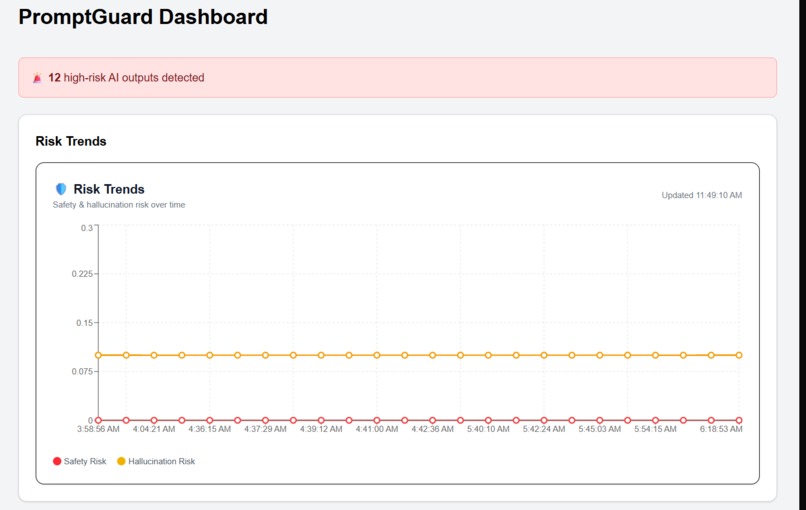Select Hallucination Risk point at 4:04:21 AM
This screenshot has height=510, width=806.
[154, 355]
